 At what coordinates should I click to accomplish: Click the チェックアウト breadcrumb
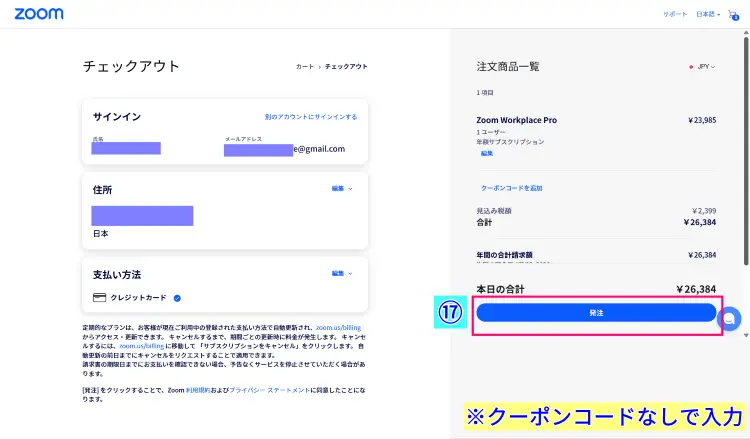point(346,66)
